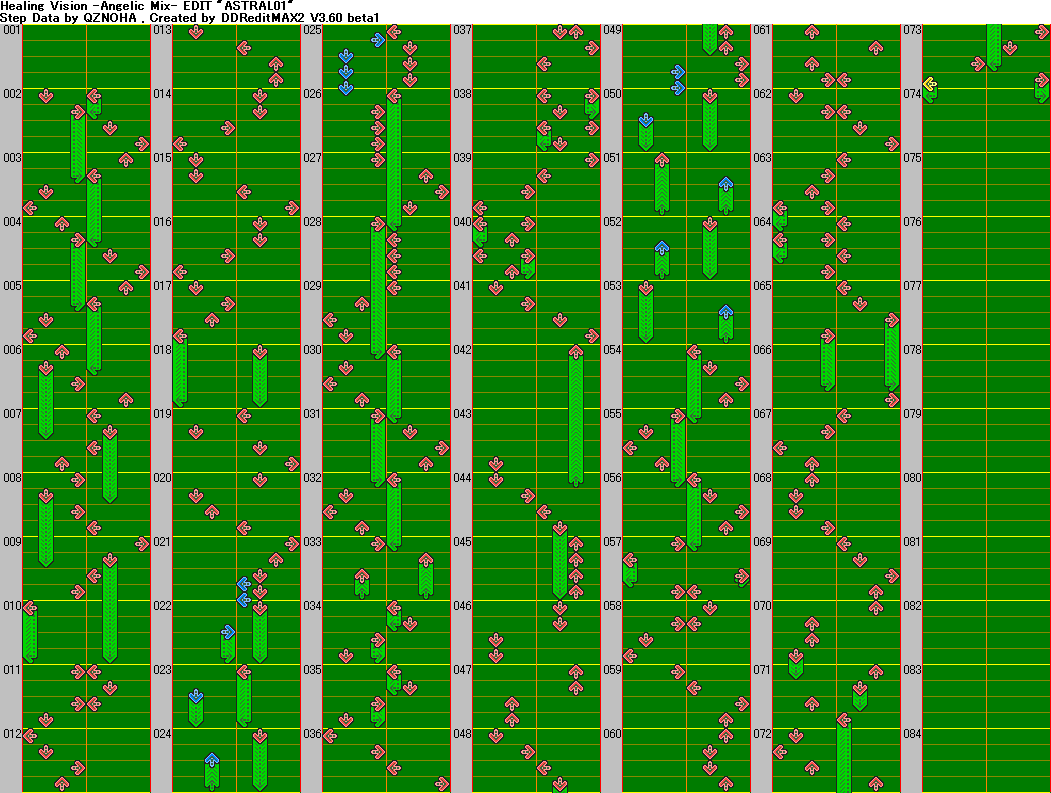Select the down arrow in measure 065
The image size is (1051, 793).
point(860,304)
